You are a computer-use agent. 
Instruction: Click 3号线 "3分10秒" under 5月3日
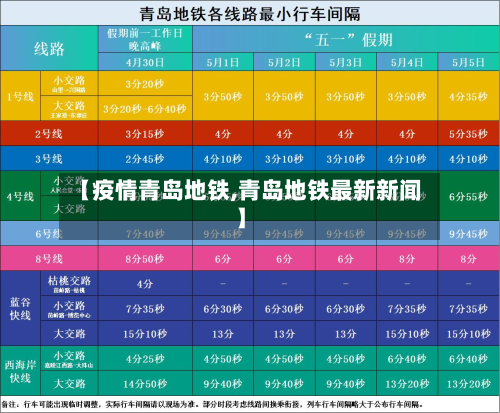(346, 158)
